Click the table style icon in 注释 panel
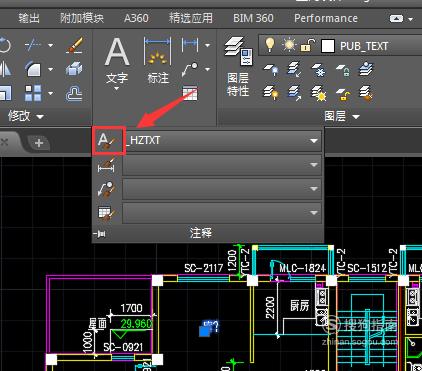 coord(107,213)
